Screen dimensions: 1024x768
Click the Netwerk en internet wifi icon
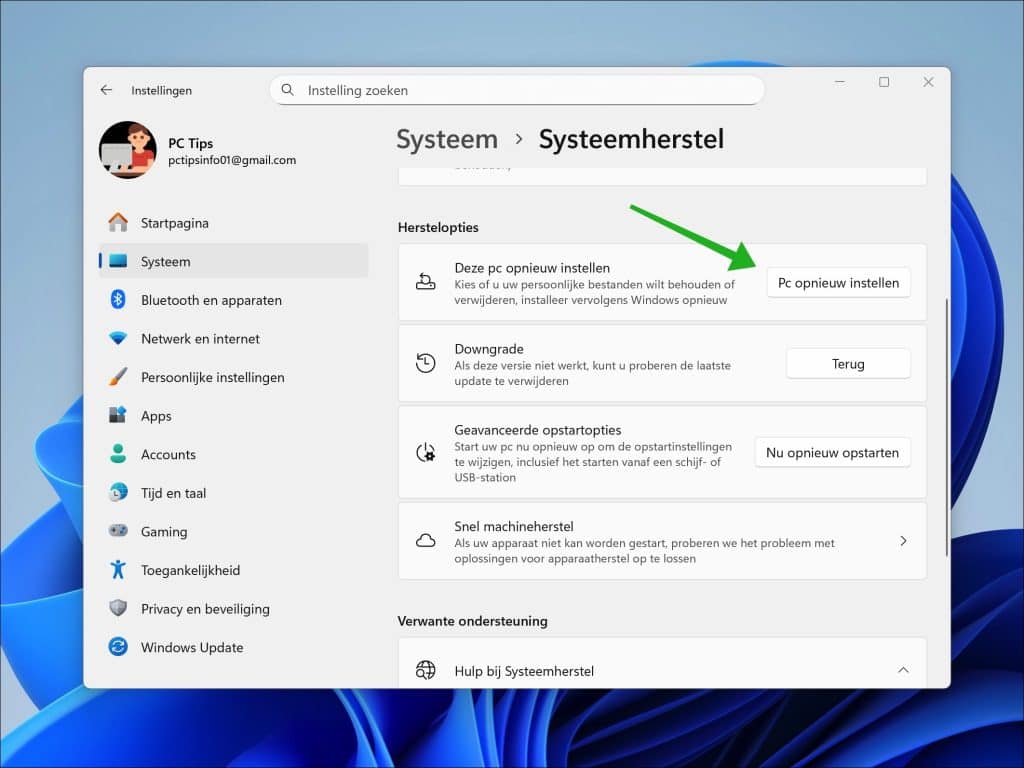(x=118, y=338)
